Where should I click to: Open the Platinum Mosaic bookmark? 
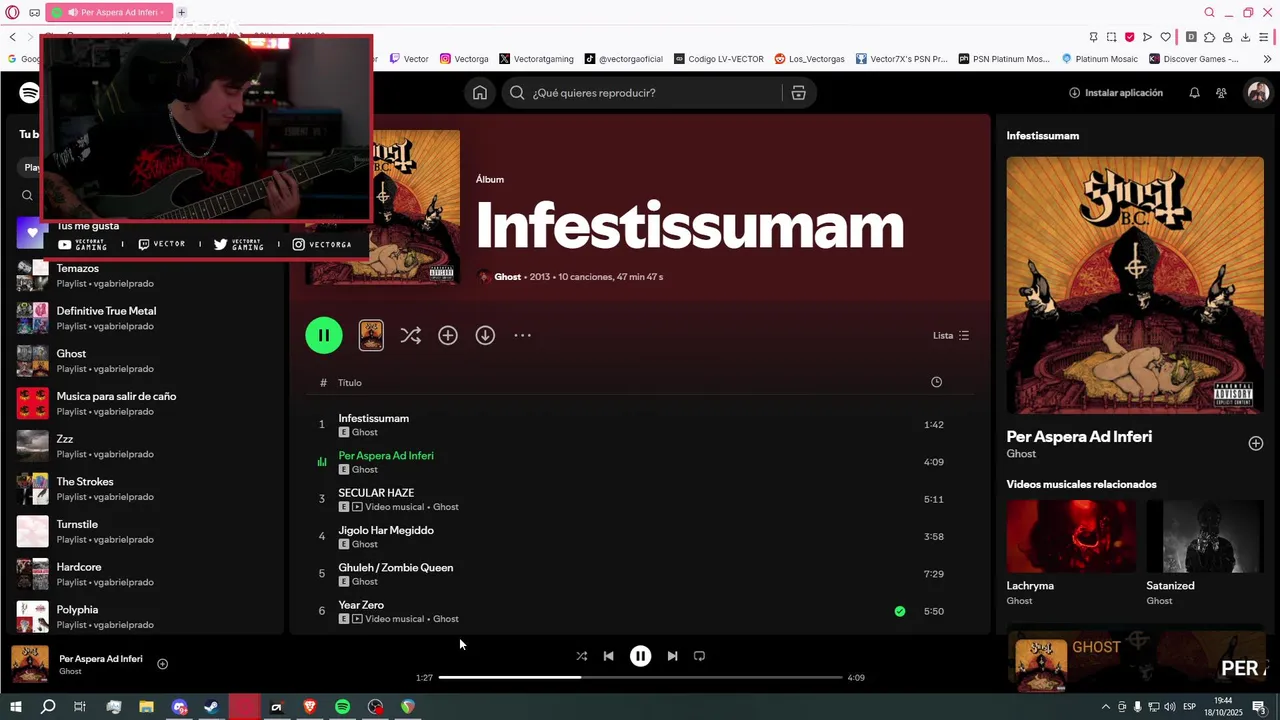pos(1099,59)
